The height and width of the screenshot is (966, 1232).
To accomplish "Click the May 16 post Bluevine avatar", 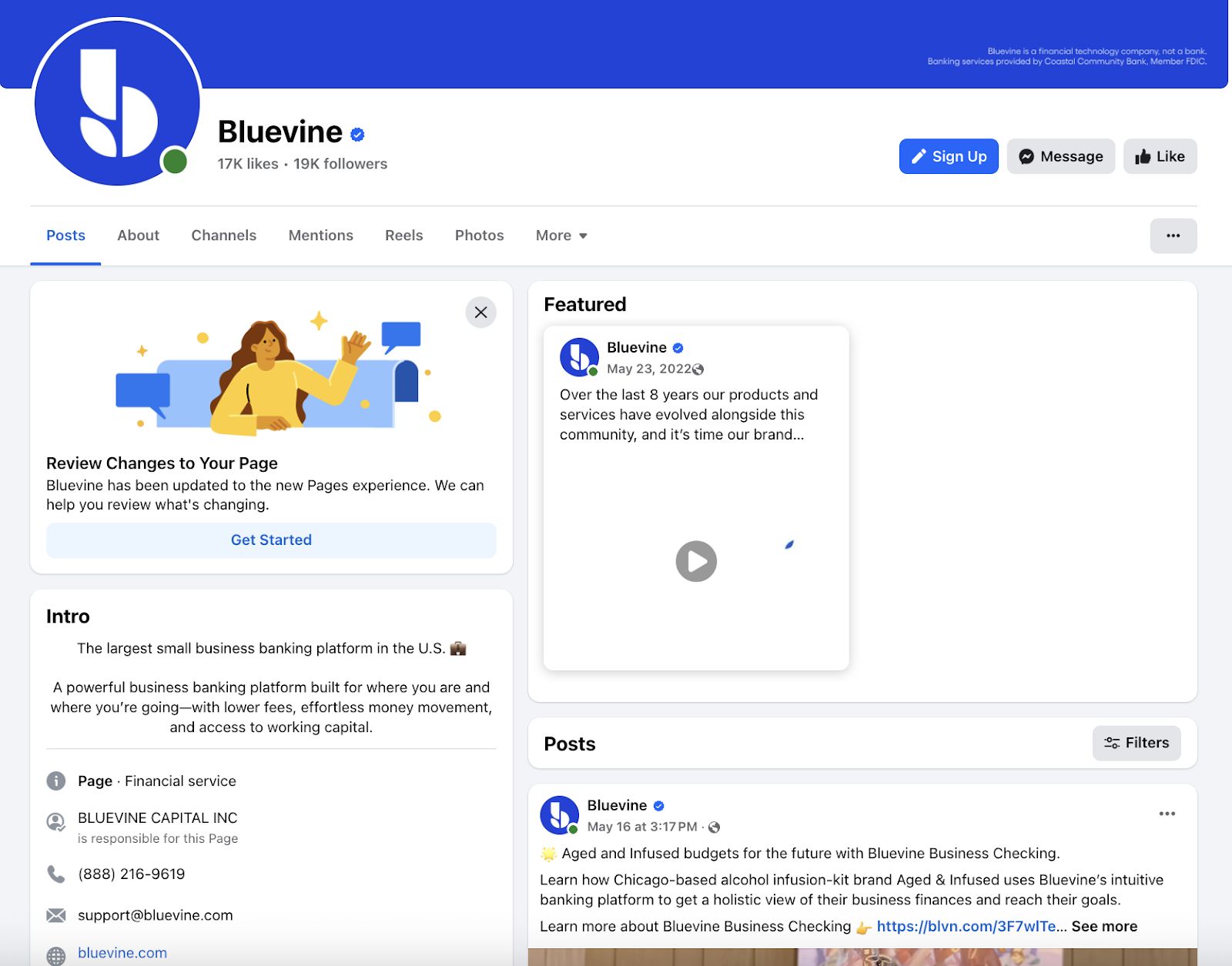I will pos(559,815).
